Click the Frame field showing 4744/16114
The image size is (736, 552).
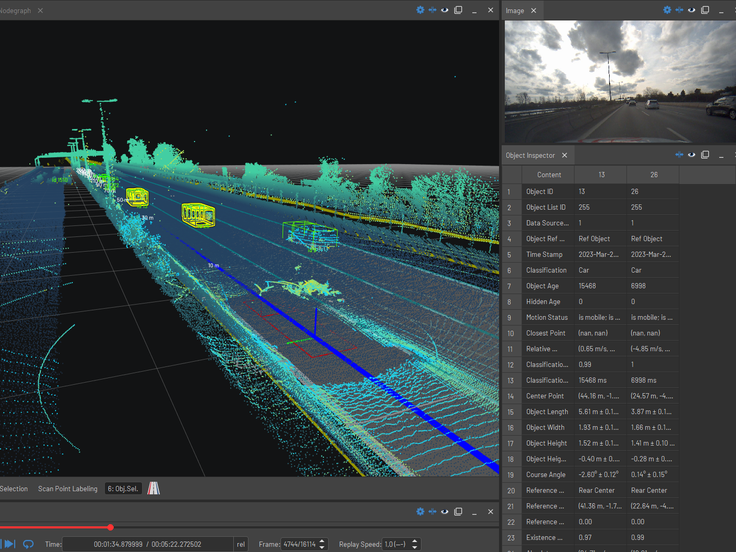pyautogui.click(x=299, y=544)
